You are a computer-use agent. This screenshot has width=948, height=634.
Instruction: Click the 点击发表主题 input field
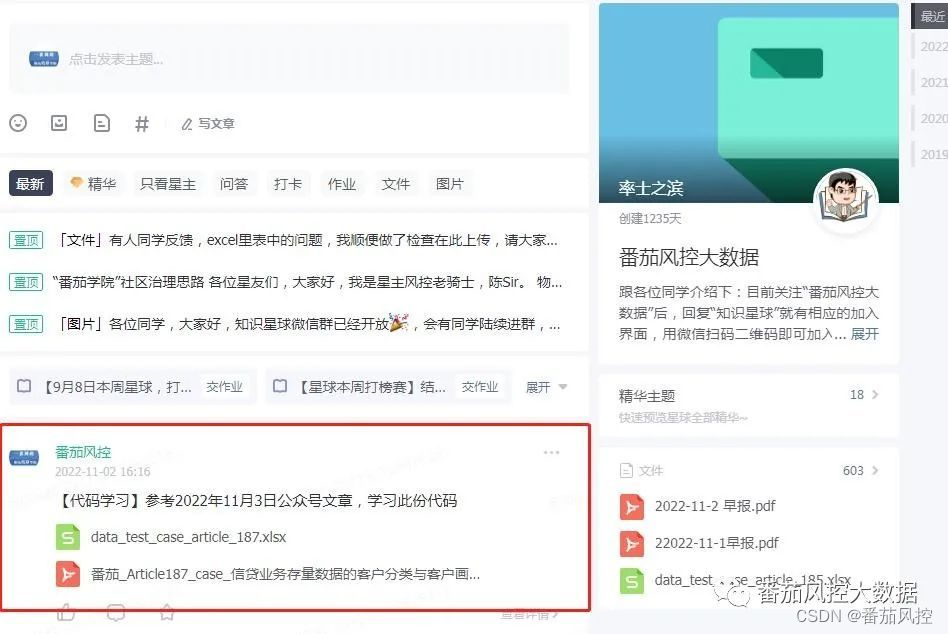289,59
